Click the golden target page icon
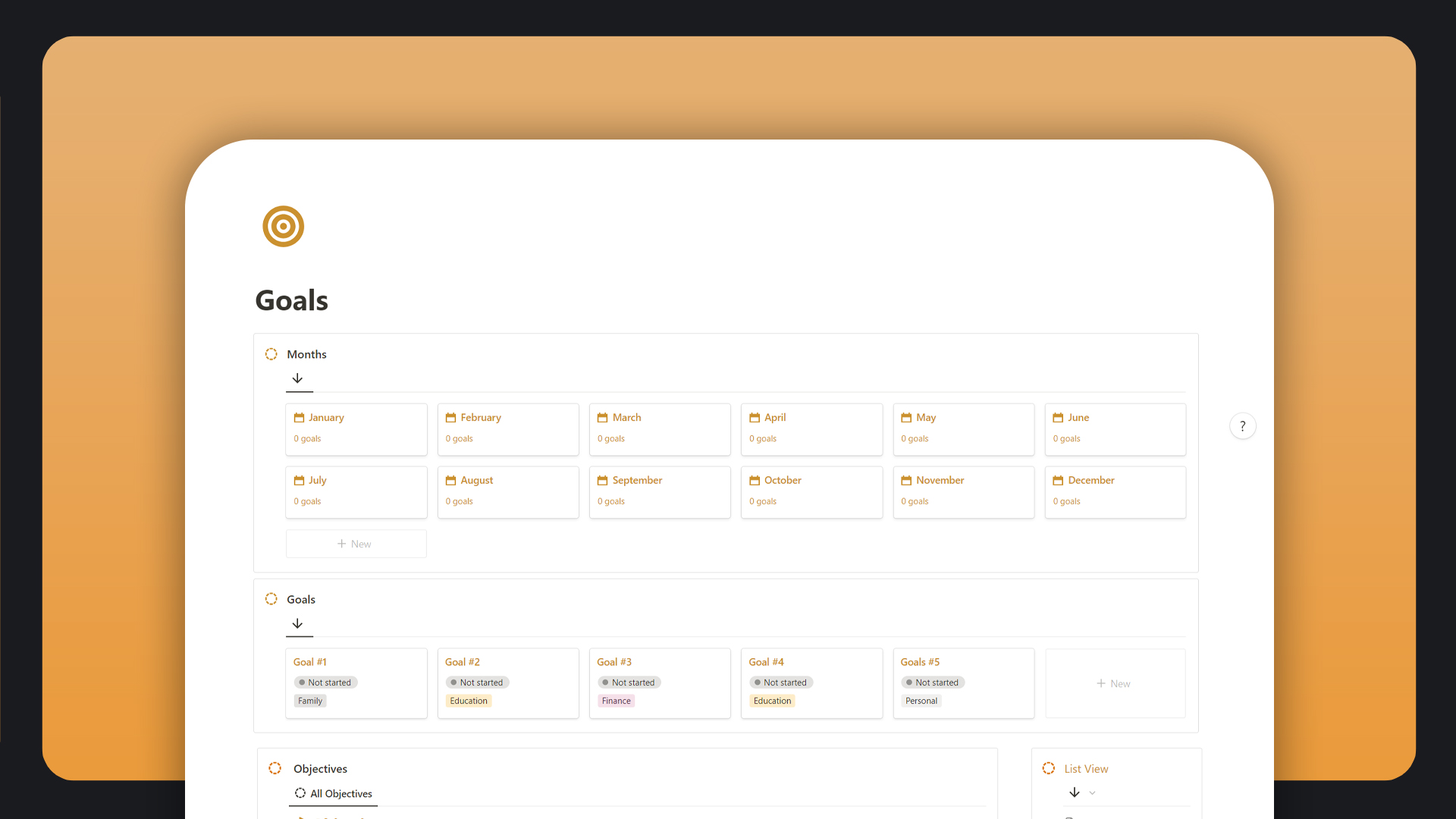The height and width of the screenshot is (819, 1456). click(283, 226)
